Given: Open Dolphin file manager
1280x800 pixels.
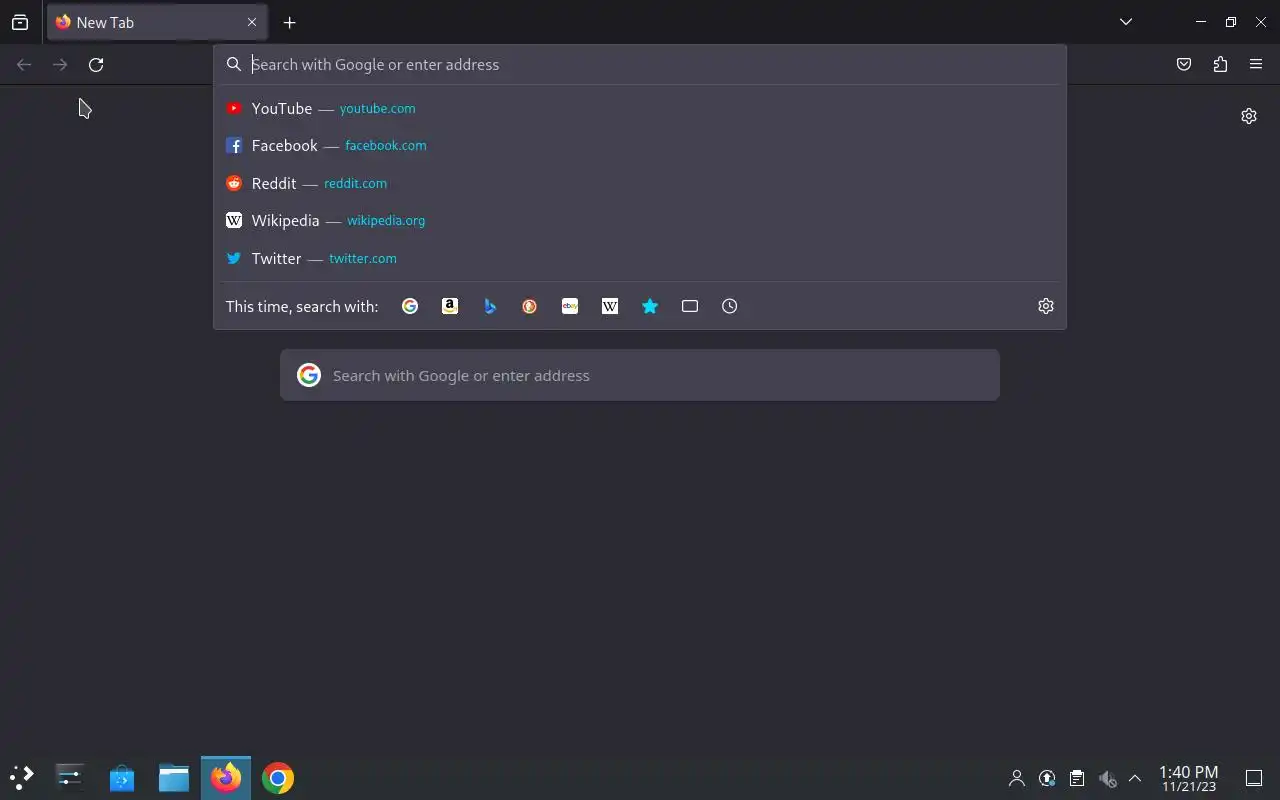Looking at the screenshot, I should click(174, 777).
